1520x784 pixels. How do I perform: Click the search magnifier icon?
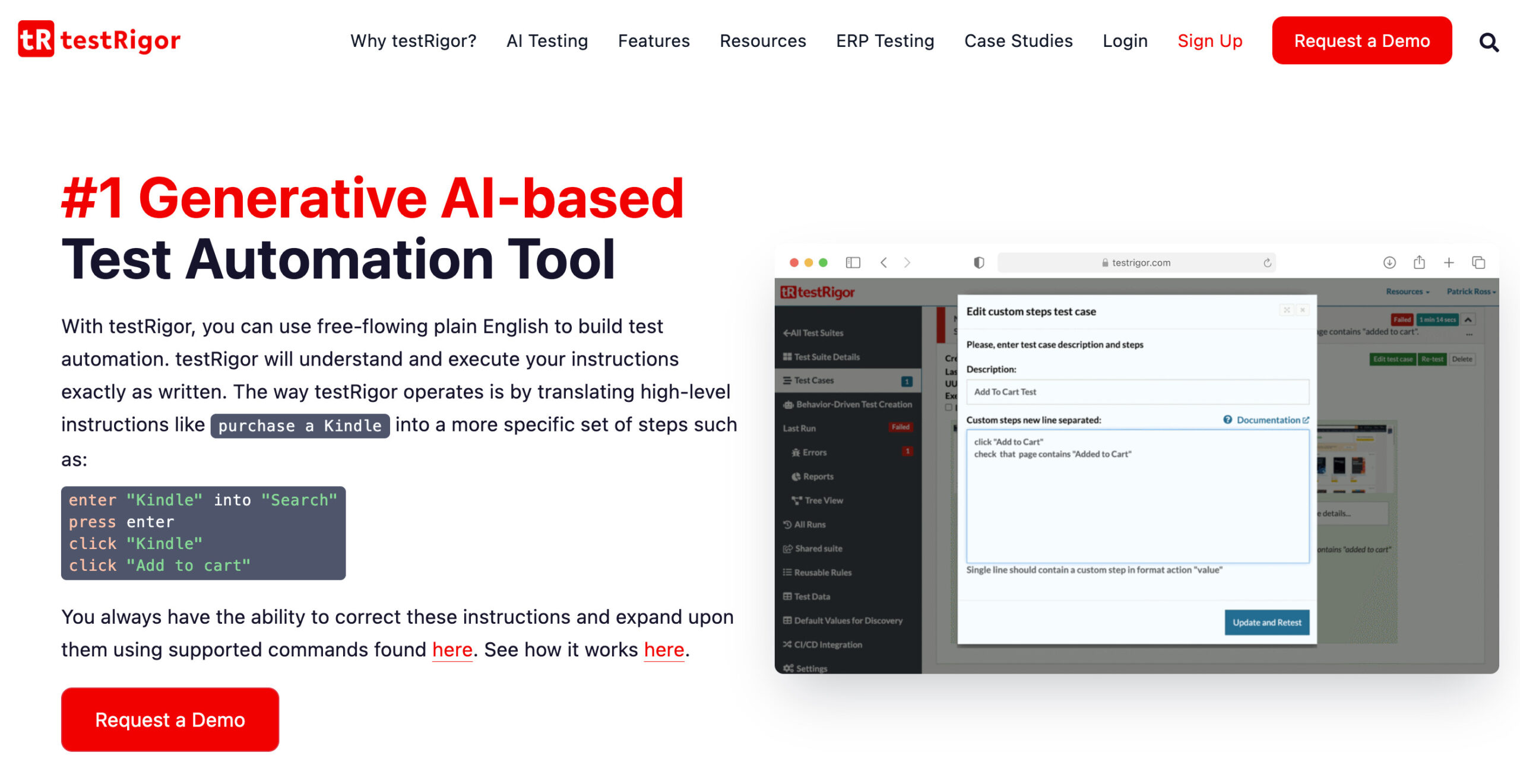coord(1489,42)
